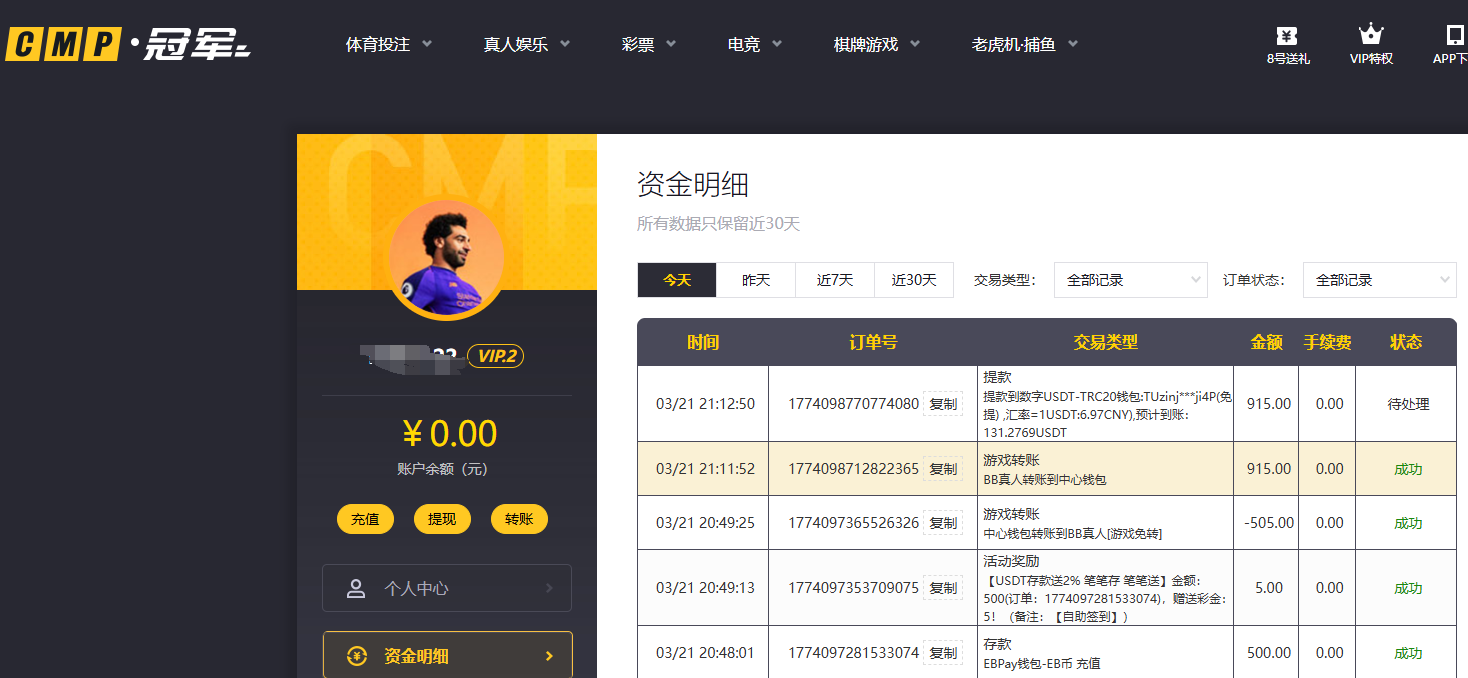This screenshot has width=1468, height=678.
Task: Select the 近7天 date filter
Action: point(835,280)
